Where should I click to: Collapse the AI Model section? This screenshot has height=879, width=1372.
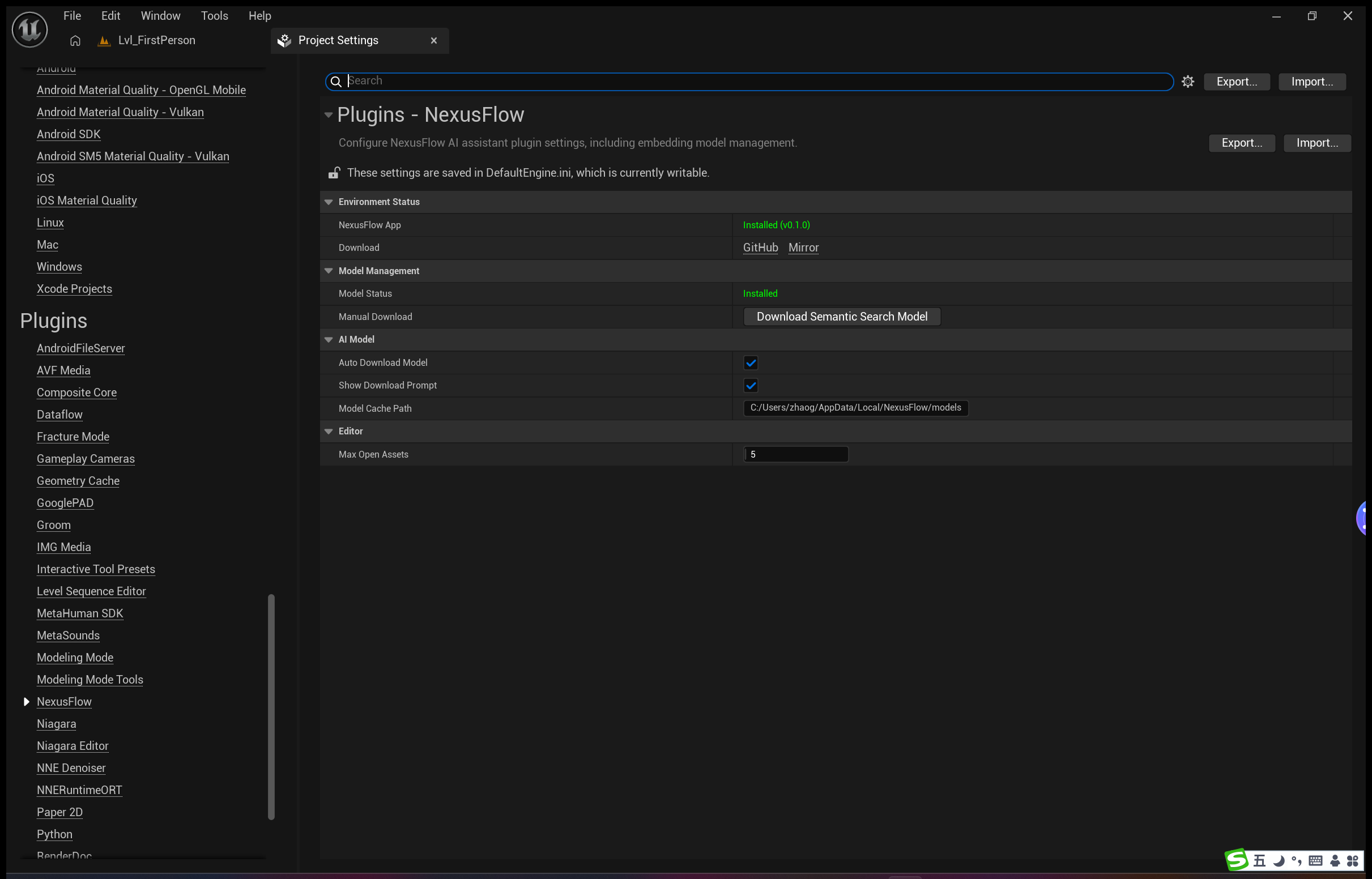click(x=329, y=339)
